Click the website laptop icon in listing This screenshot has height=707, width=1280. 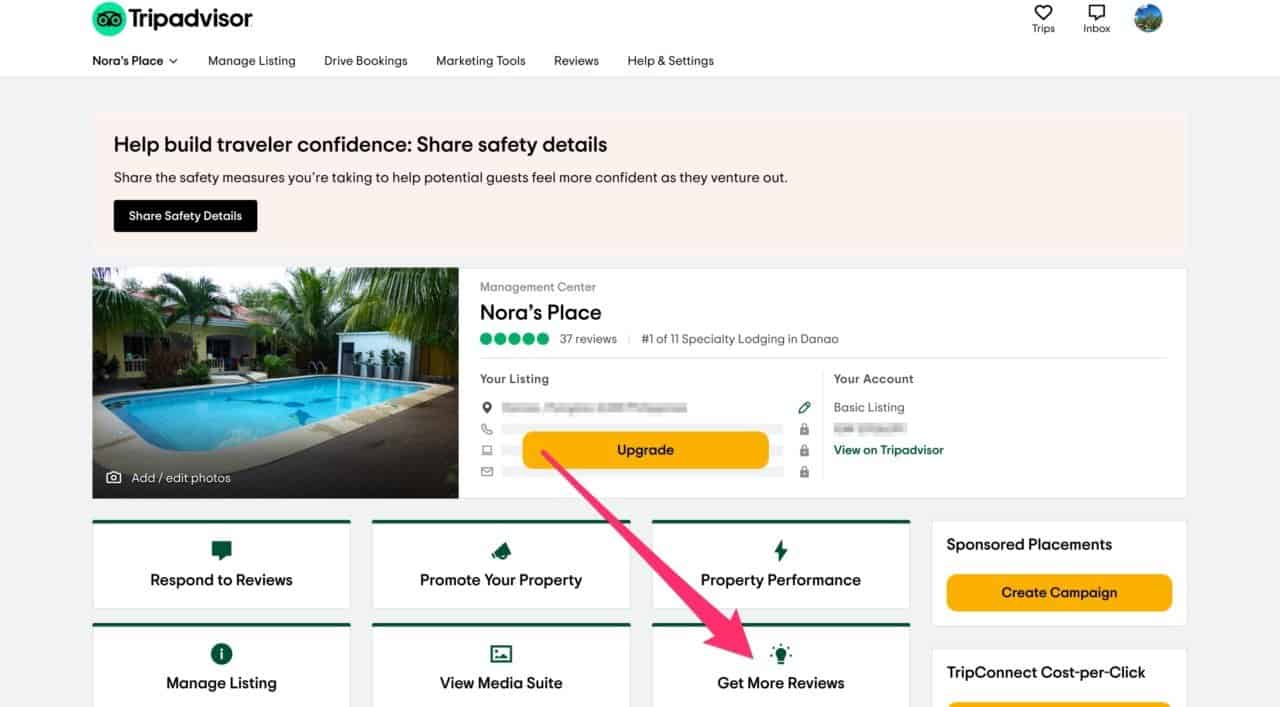pyautogui.click(x=487, y=451)
